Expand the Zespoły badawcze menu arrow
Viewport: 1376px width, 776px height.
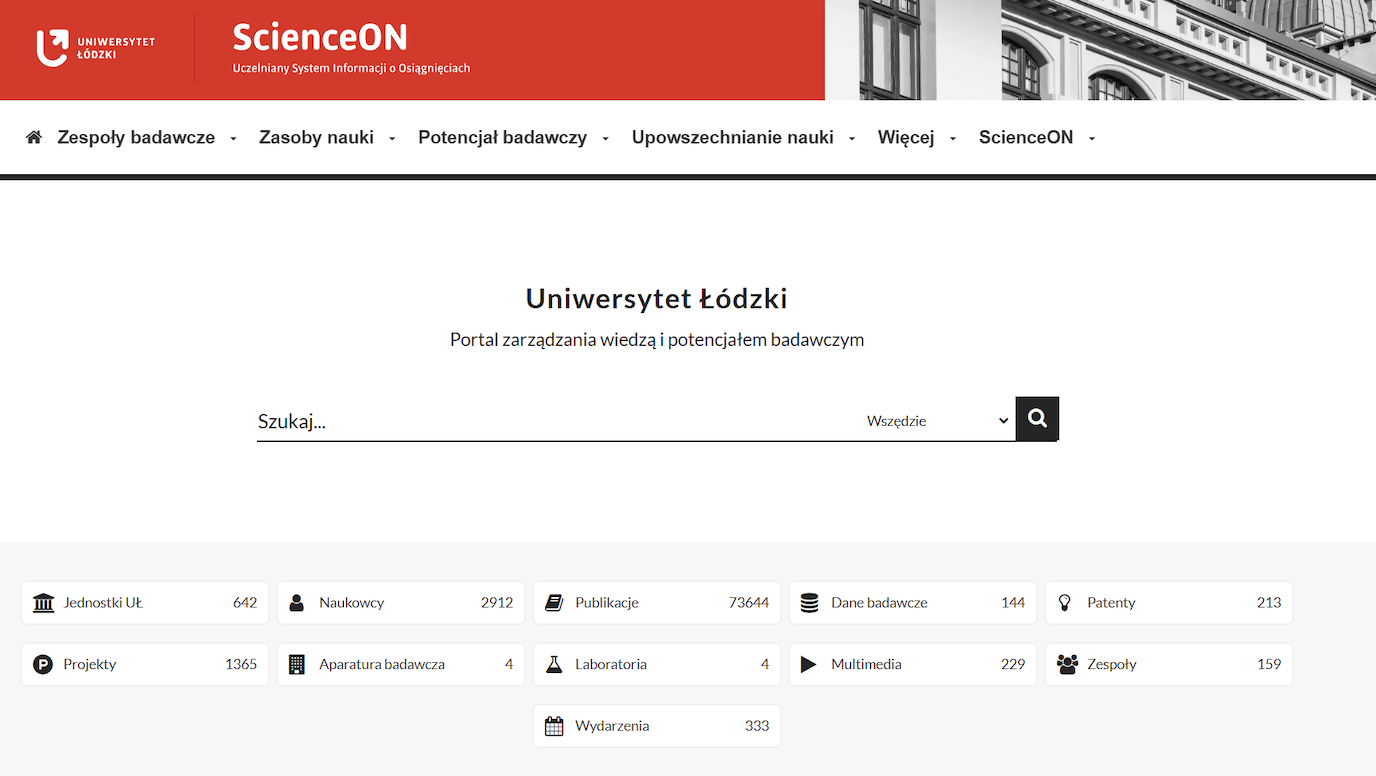233,139
